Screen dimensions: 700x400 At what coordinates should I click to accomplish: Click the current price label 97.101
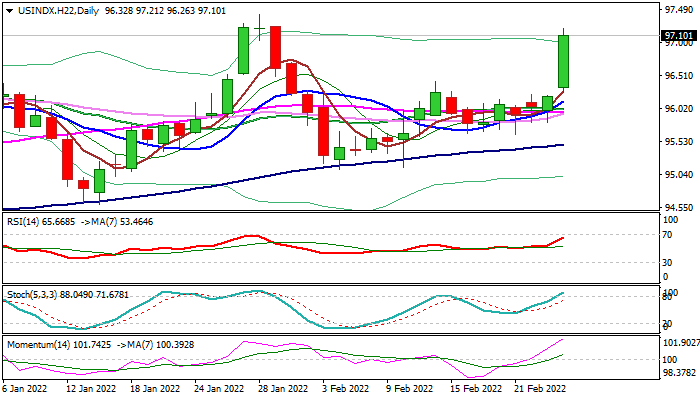[x=679, y=36]
